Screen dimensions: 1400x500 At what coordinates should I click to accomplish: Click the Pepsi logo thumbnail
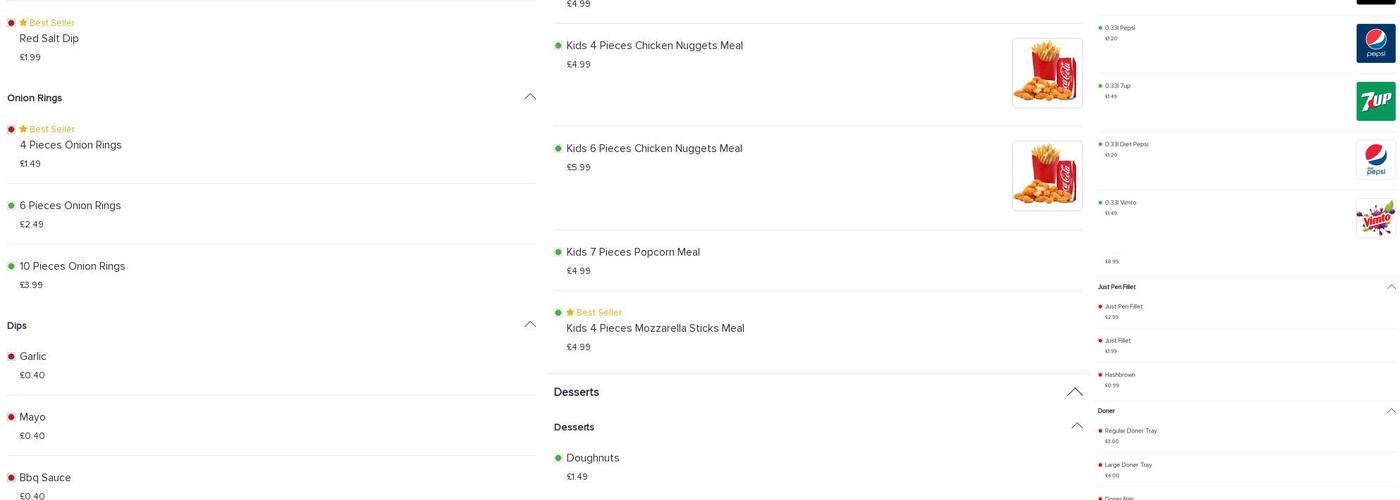[x=1375, y=43]
